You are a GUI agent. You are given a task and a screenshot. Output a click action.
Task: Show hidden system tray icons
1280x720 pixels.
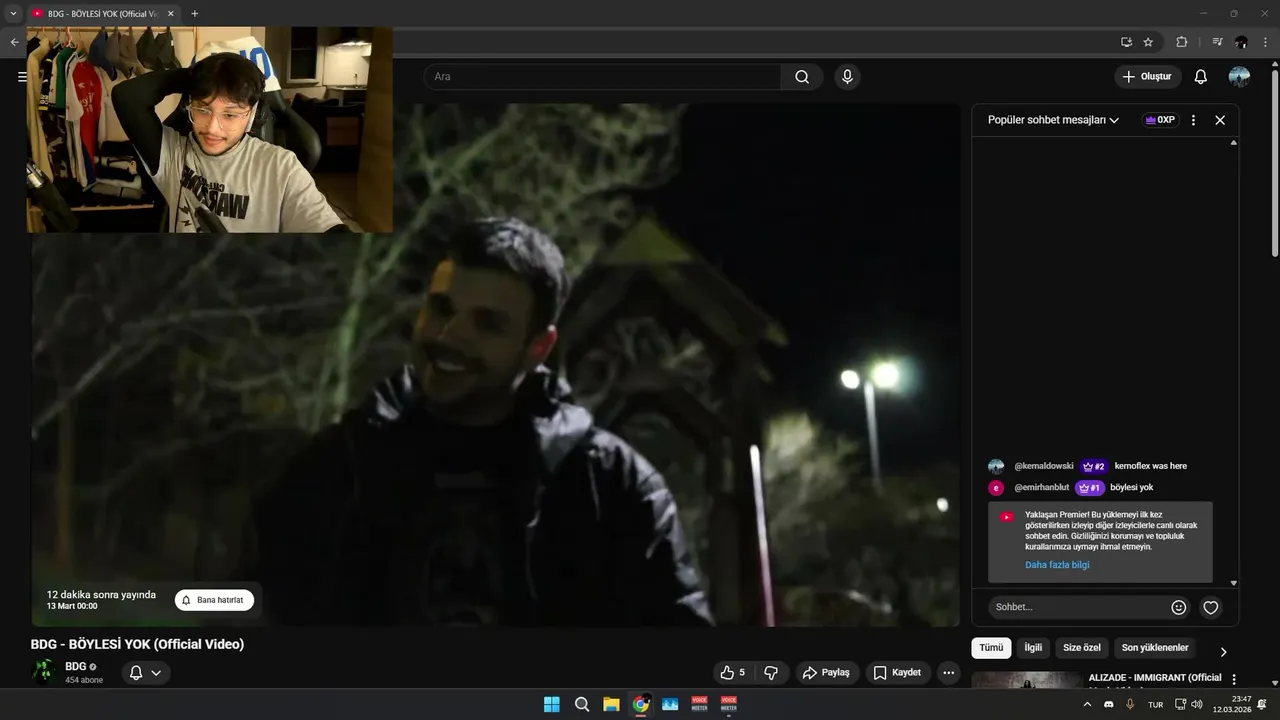pyautogui.click(x=1087, y=704)
